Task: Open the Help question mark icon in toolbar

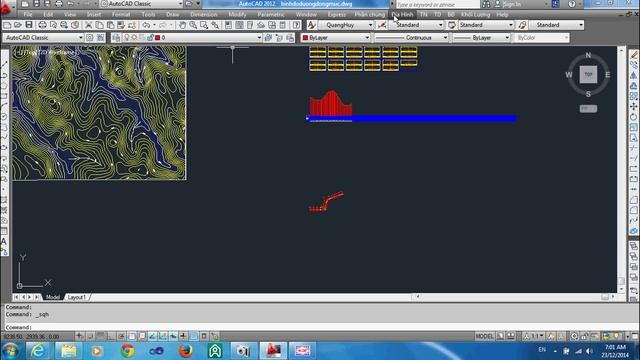Action: coord(297,25)
